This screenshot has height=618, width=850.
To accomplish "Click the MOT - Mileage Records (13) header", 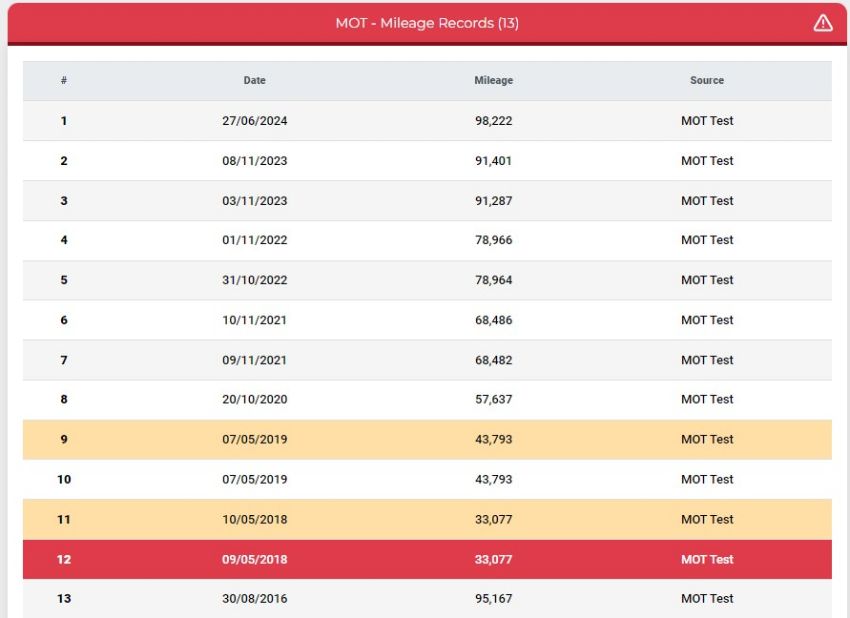I will pyautogui.click(x=427, y=23).
